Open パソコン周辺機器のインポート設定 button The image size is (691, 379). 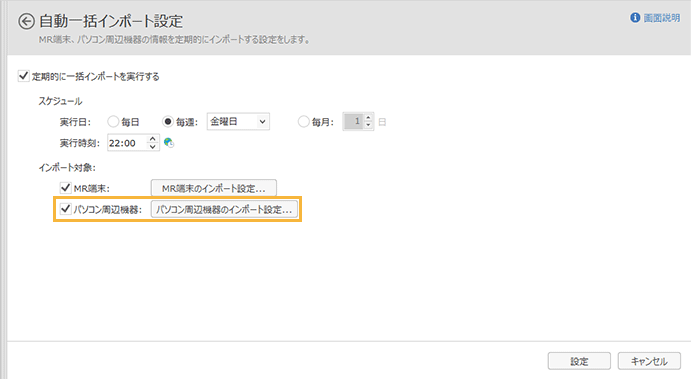point(224,209)
